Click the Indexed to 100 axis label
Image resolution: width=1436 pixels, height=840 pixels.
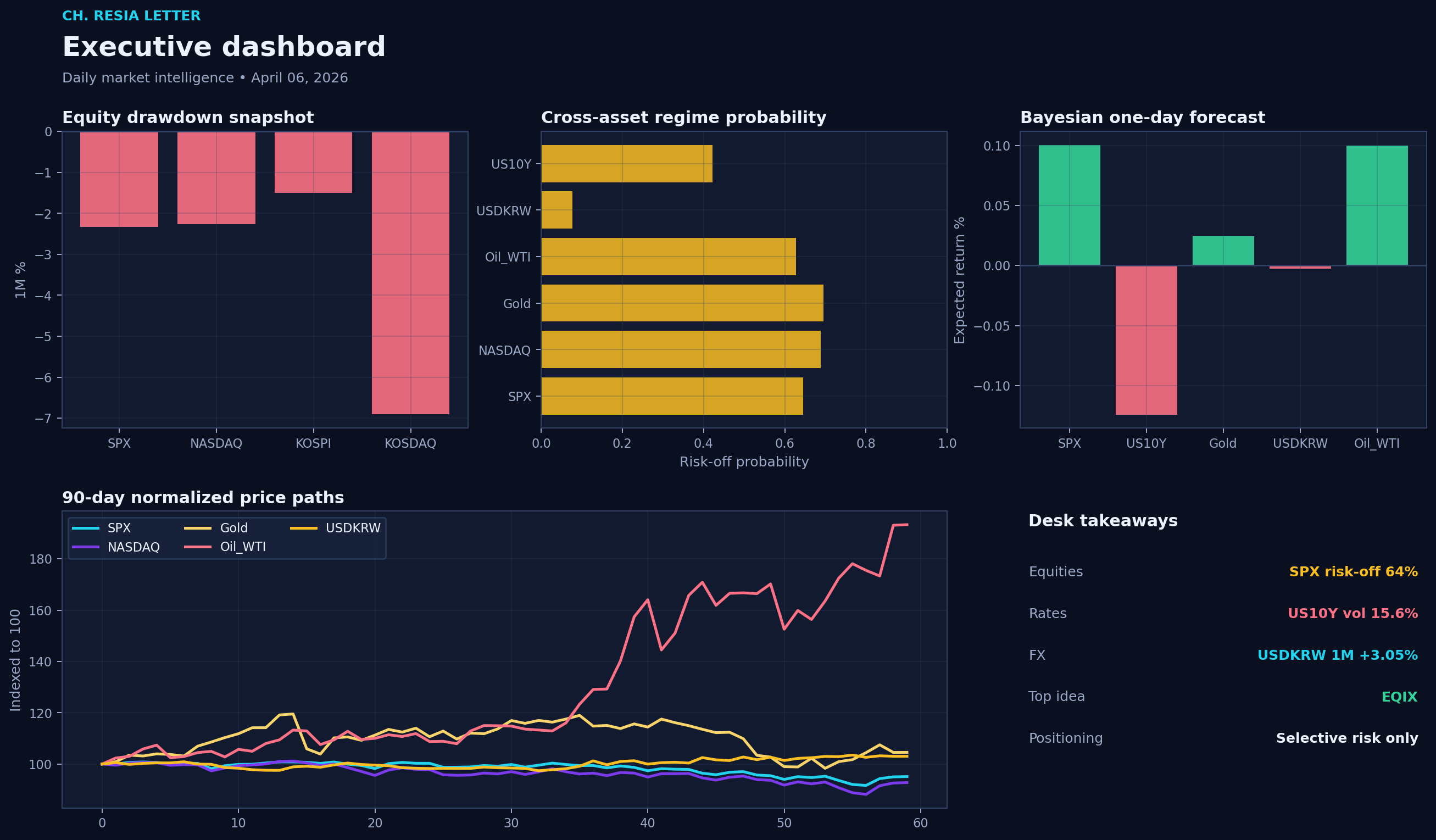pos(15,660)
